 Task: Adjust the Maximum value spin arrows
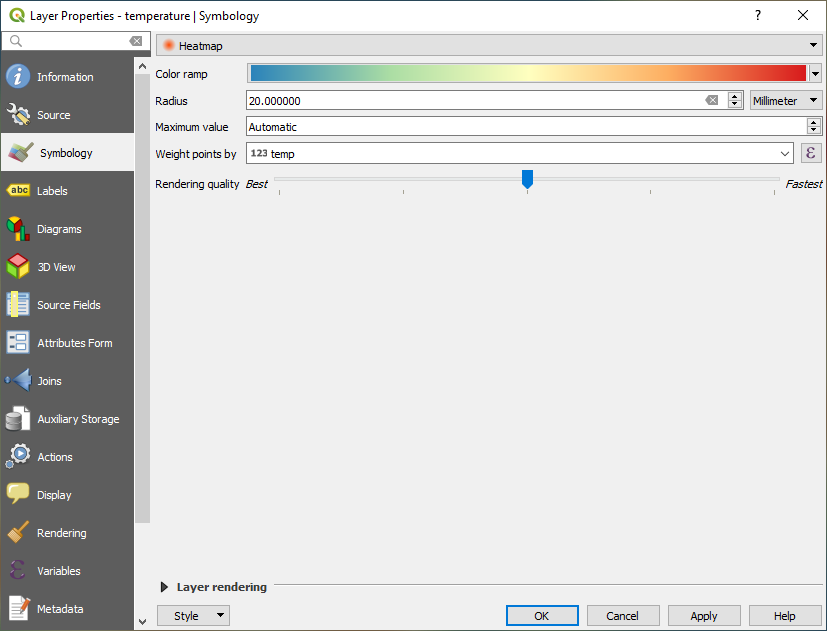point(814,127)
